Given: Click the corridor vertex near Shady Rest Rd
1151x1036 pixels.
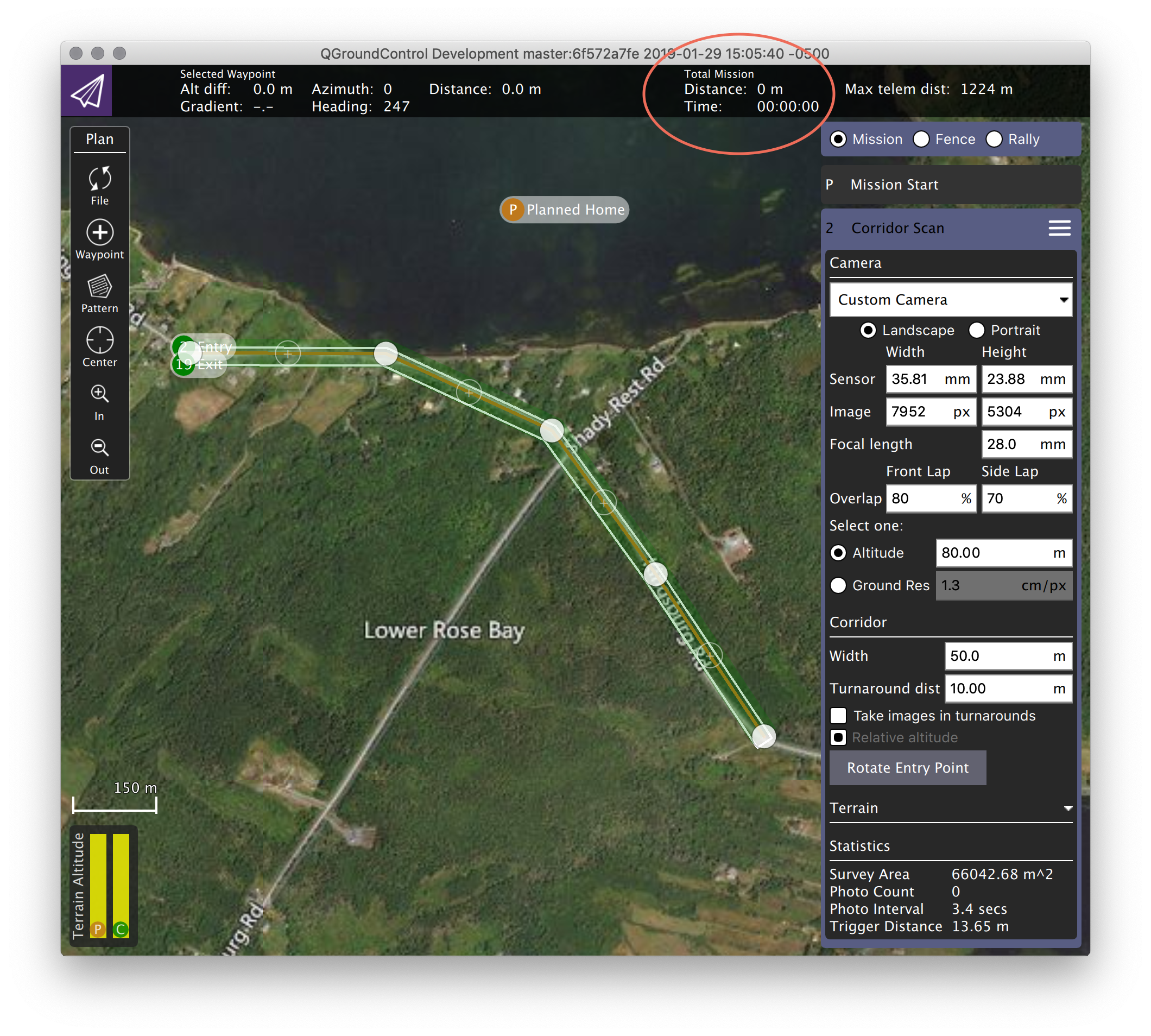Looking at the screenshot, I should (x=552, y=431).
